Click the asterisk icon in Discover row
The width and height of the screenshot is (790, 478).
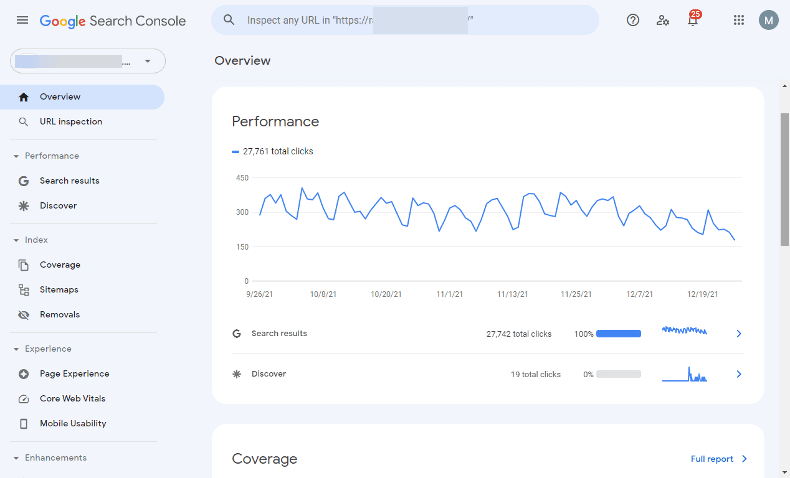click(x=236, y=374)
